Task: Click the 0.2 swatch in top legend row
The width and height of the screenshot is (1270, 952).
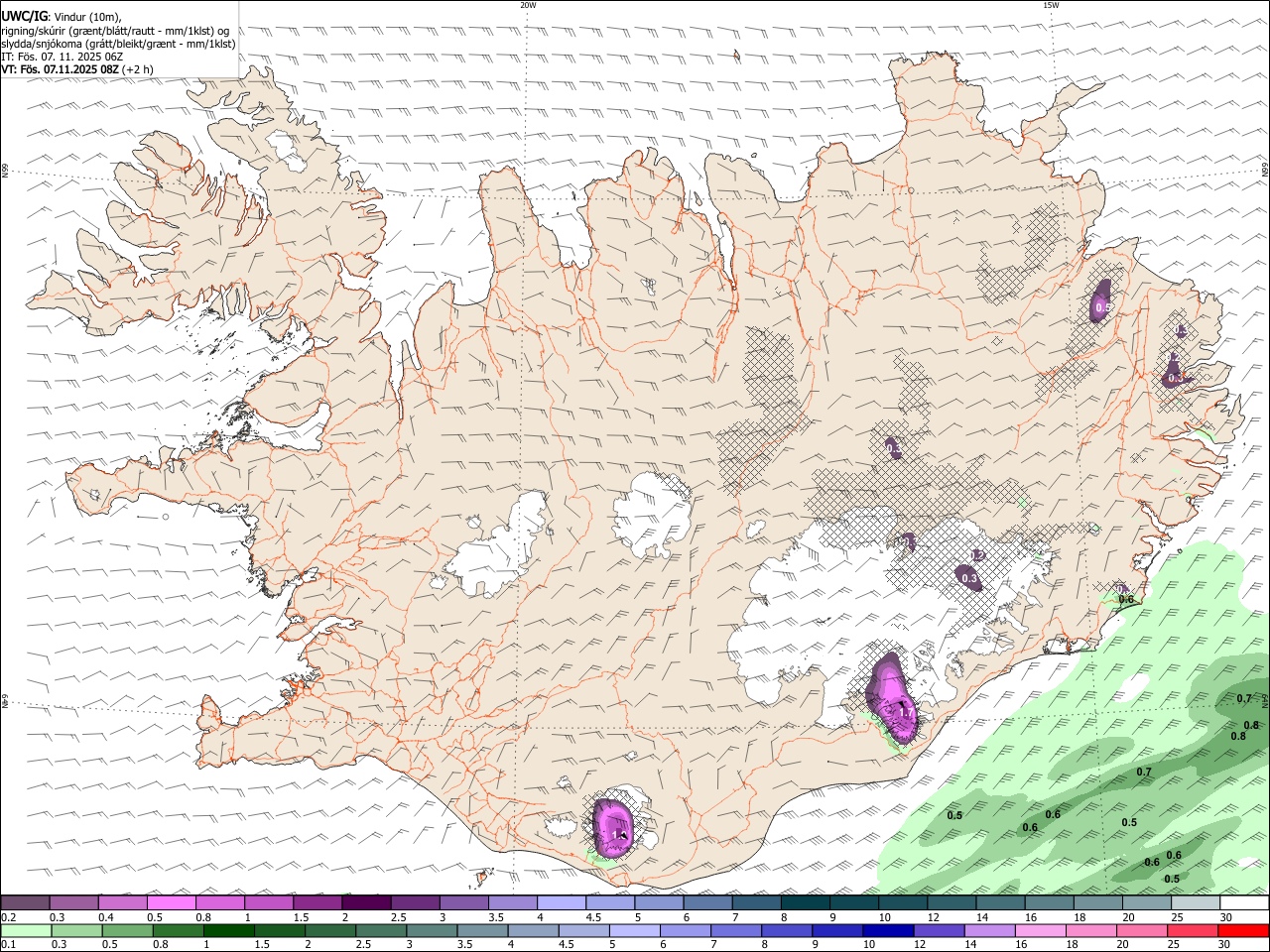Action: tap(25, 902)
